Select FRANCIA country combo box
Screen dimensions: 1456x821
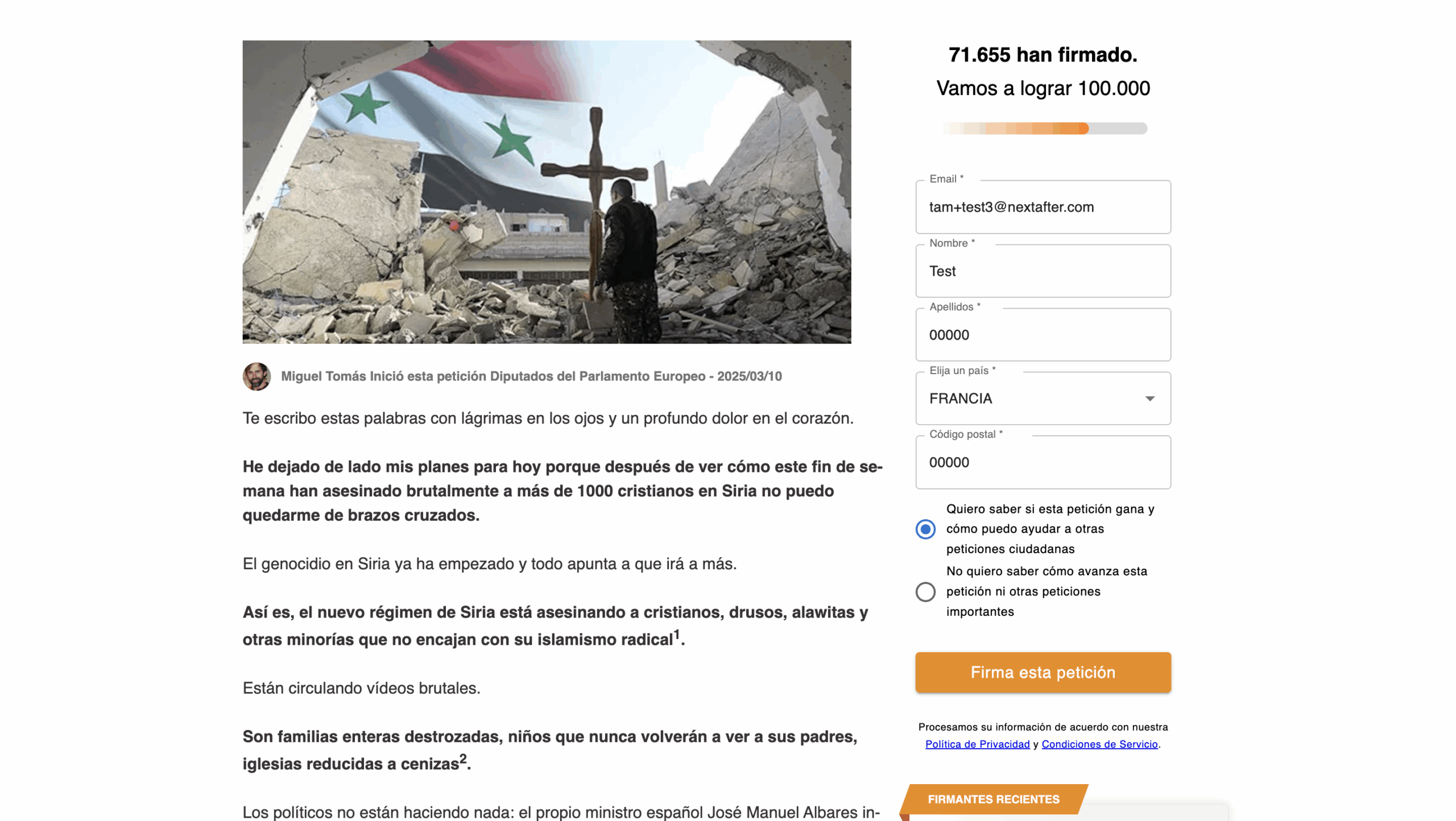pyautogui.click(x=1043, y=399)
